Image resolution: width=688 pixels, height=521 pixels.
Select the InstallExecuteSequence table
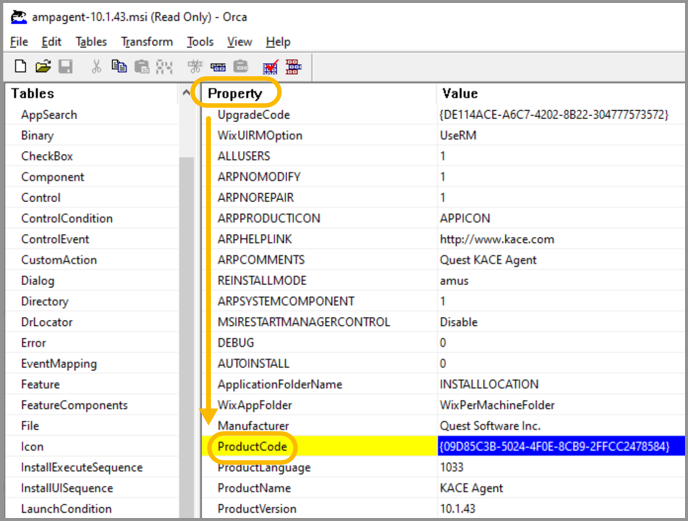click(81, 467)
